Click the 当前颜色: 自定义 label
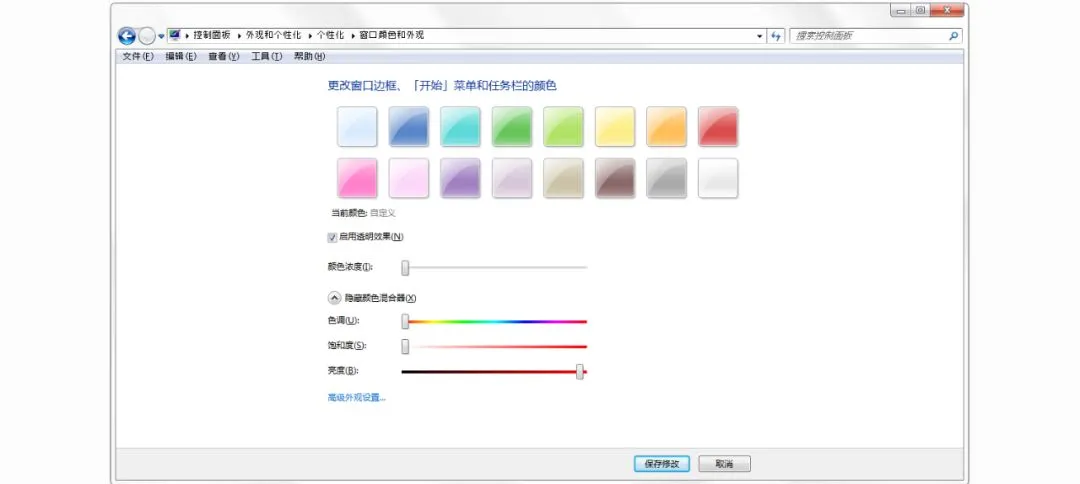This screenshot has height=484, width=1080. coord(364,213)
